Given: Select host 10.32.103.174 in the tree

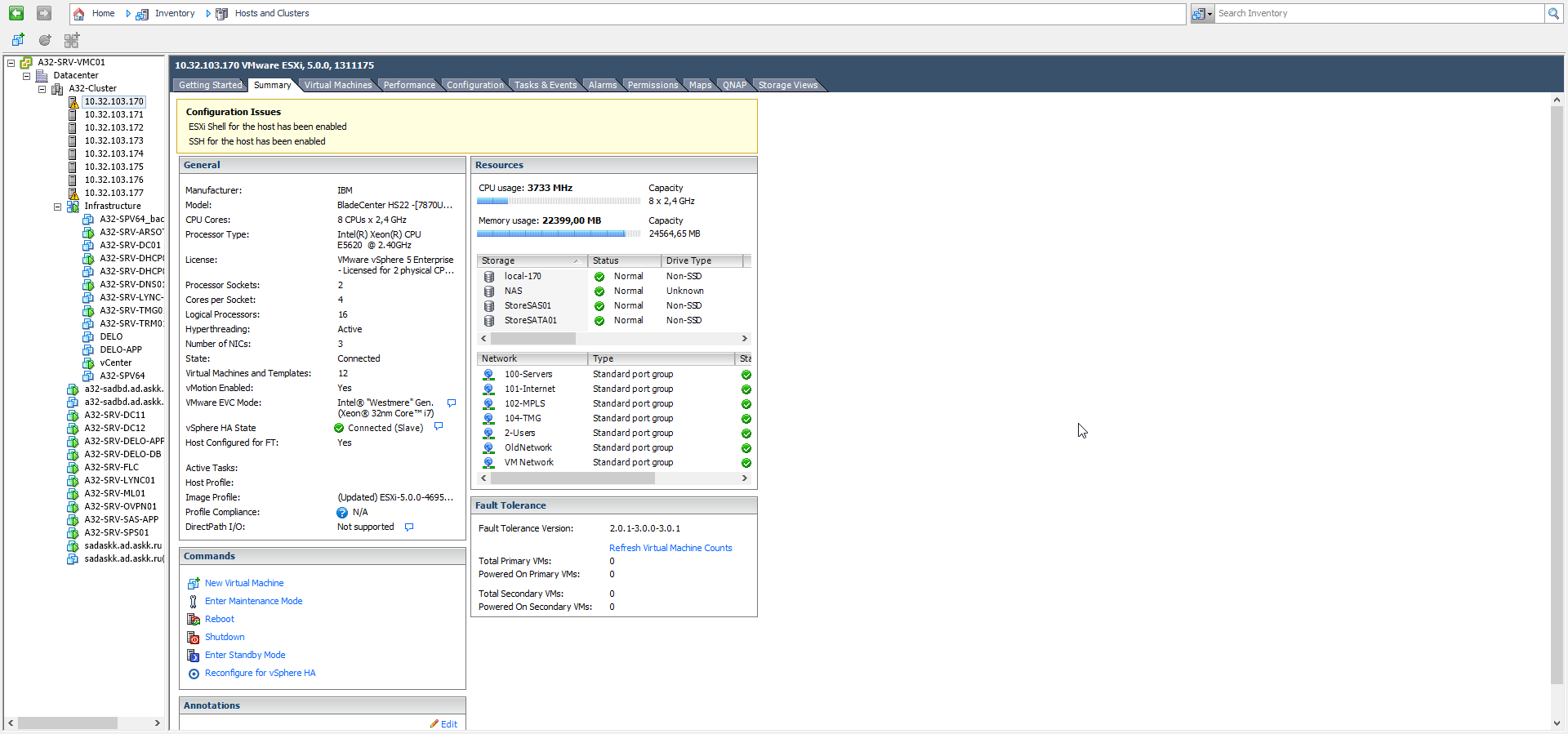Looking at the screenshot, I should [x=114, y=153].
